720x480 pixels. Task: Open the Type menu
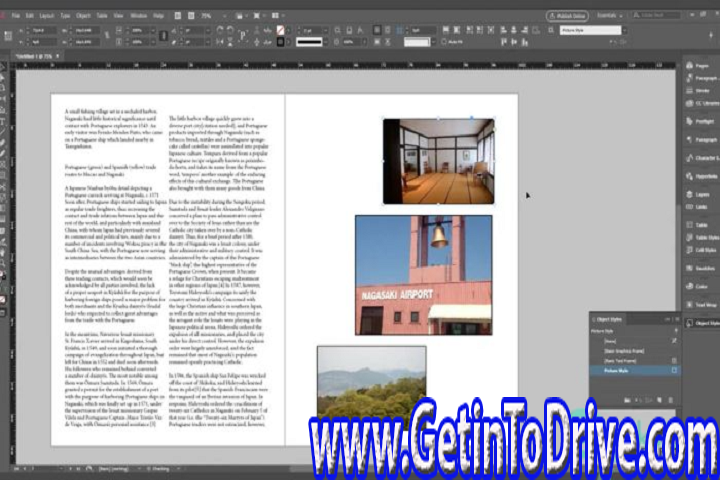[x=65, y=16]
